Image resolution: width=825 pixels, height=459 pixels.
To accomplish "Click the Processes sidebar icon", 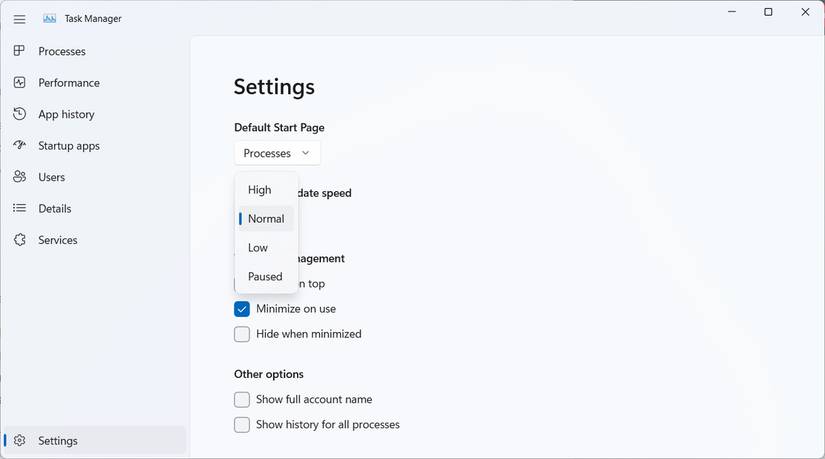I will [19, 51].
